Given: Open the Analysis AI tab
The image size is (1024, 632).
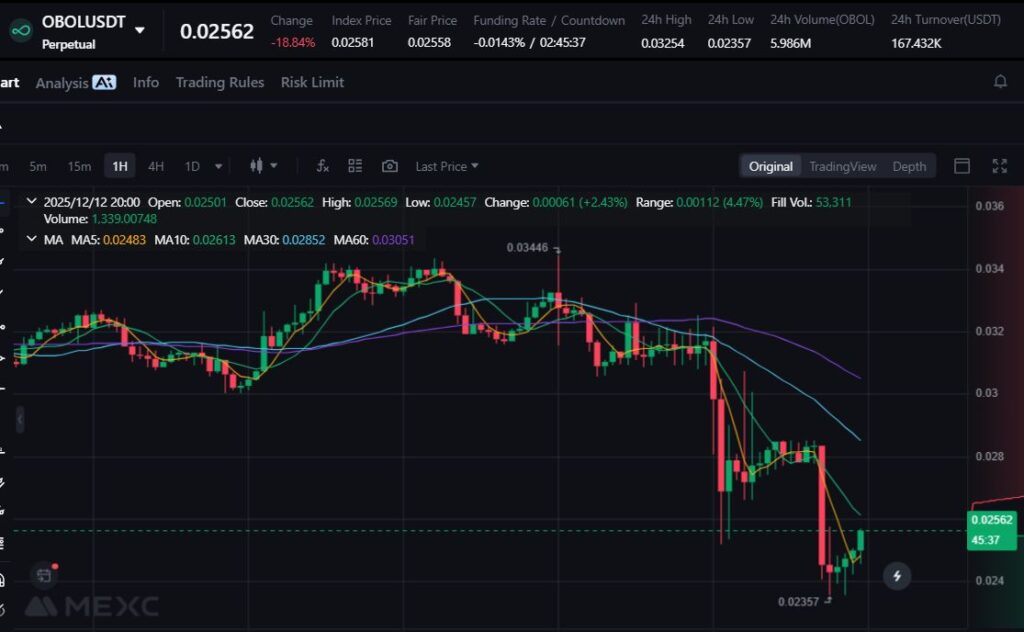Looking at the screenshot, I should pyautogui.click(x=76, y=83).
